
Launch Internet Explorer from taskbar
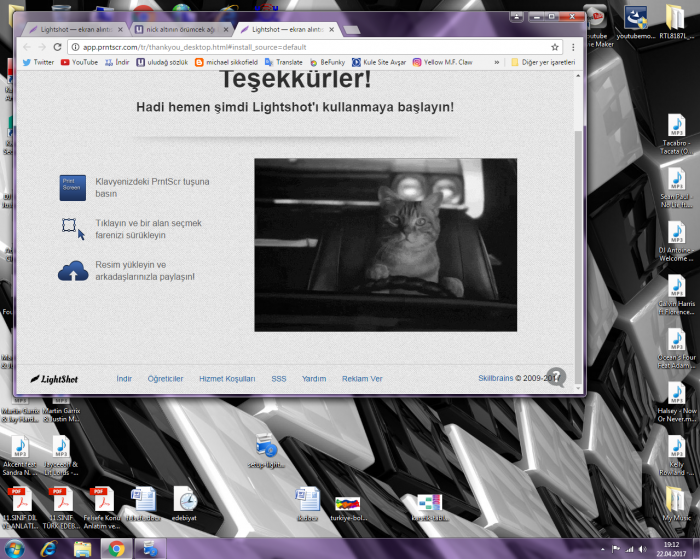click(48, 549)
